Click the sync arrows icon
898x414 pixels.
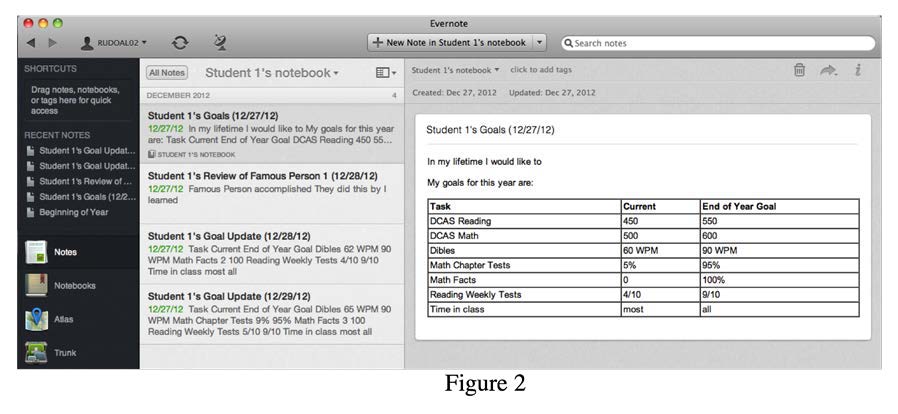pyautogui.click(x=180, y=42)
